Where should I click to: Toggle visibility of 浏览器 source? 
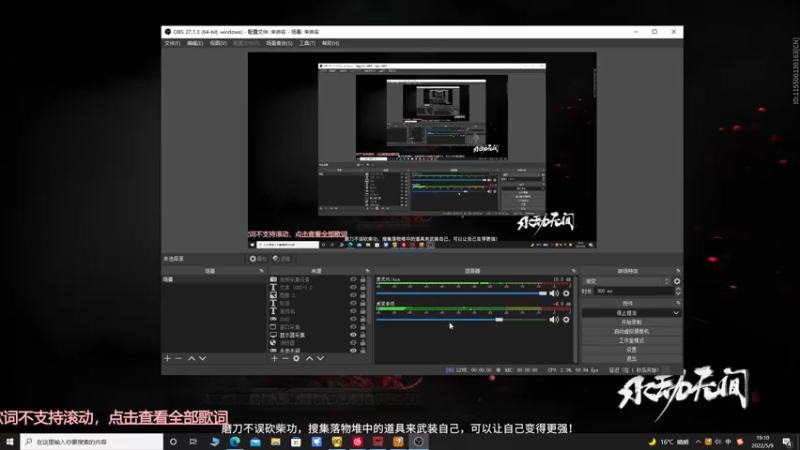(x=353, y=343)
